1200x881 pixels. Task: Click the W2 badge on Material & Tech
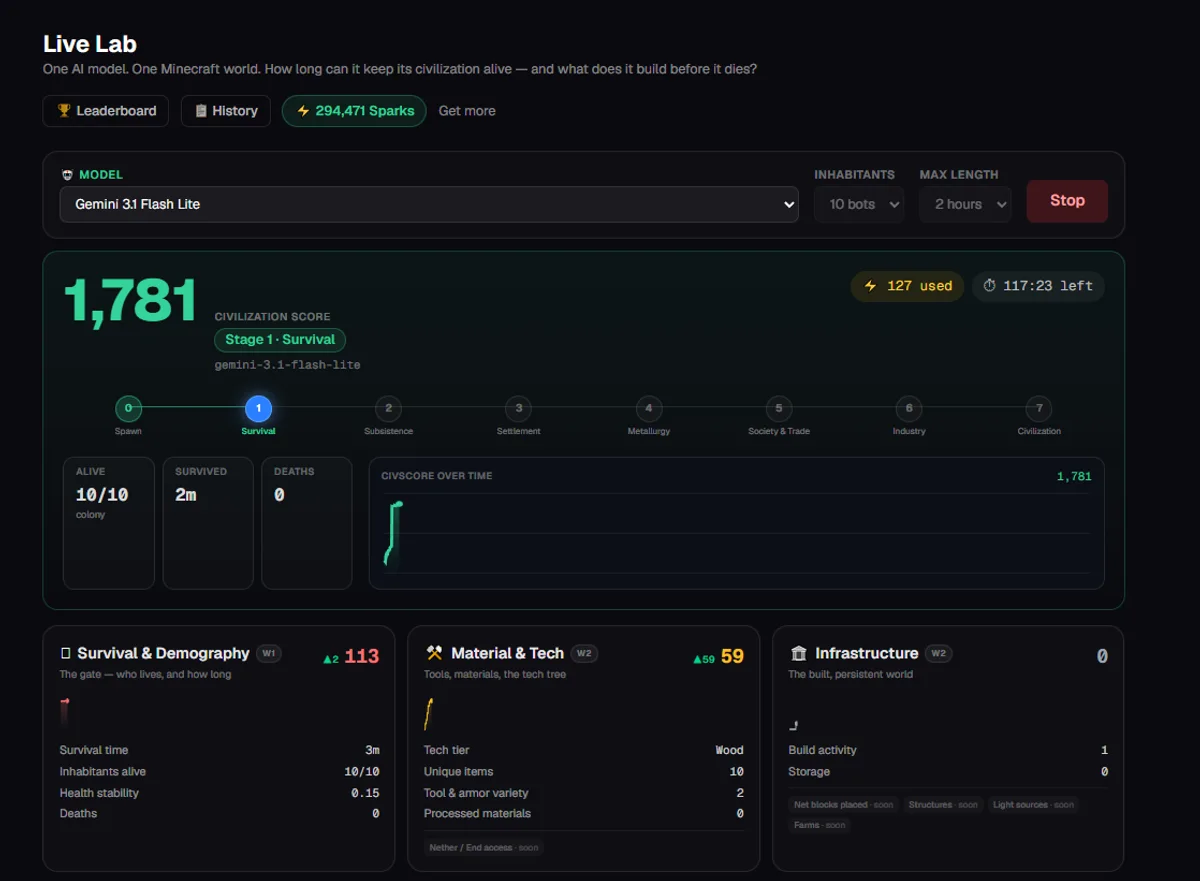click(x=585, y=653)
